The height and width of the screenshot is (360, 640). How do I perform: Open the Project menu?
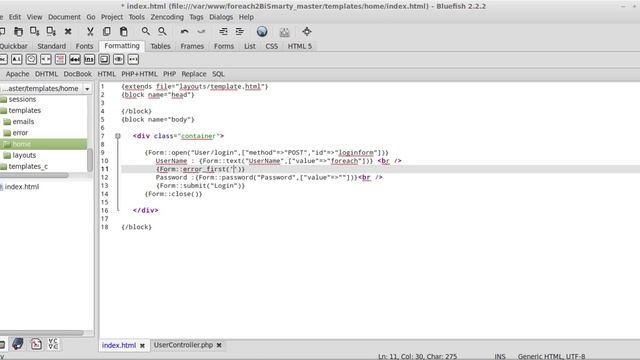(112, 17)
